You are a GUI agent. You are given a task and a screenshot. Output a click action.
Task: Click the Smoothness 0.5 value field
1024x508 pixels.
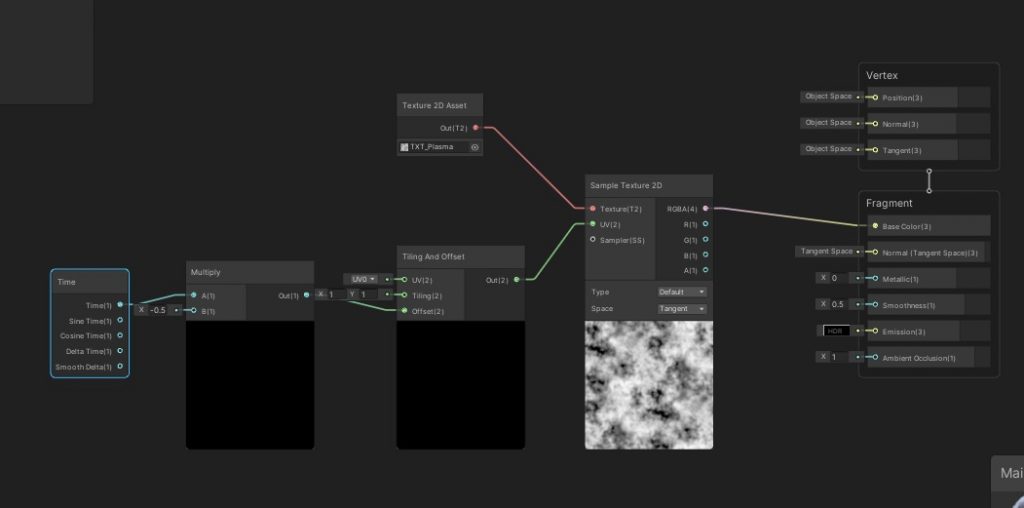pos(837,304)
